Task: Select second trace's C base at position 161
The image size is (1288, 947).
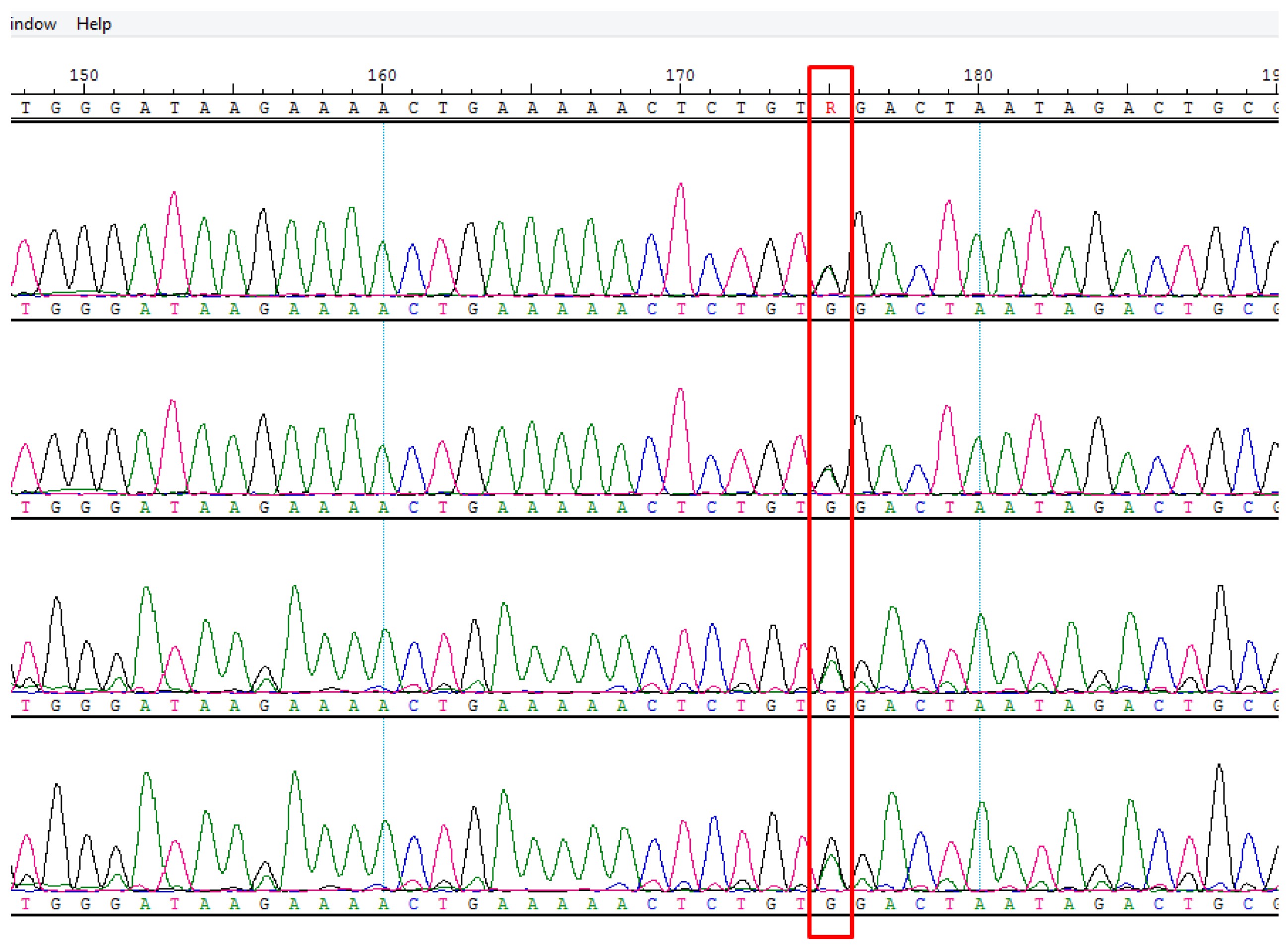Action: tap(413, 507)
